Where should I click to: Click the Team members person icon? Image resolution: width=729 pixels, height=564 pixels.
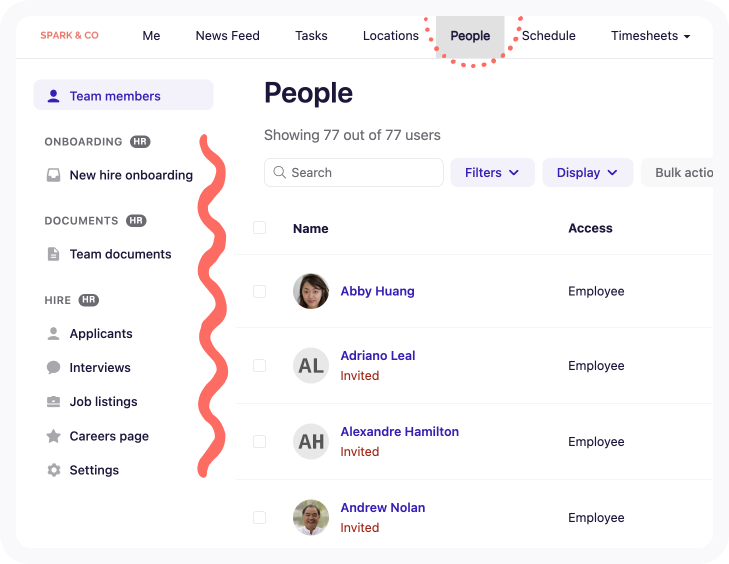tap(53, 96)
